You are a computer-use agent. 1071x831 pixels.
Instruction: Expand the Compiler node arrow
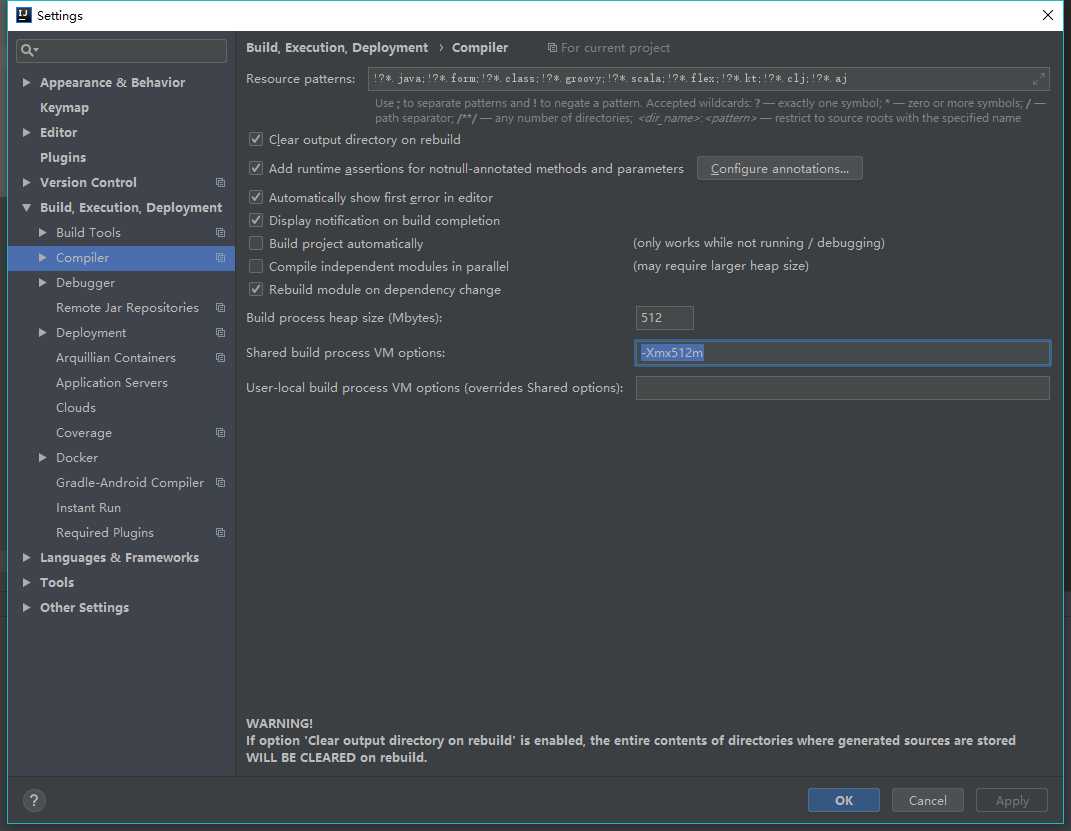pos(42,257)
